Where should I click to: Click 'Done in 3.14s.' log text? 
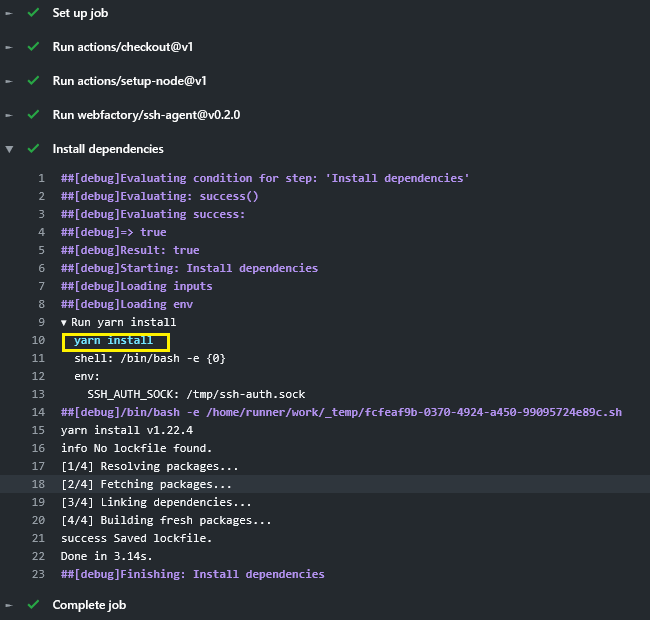107,557
